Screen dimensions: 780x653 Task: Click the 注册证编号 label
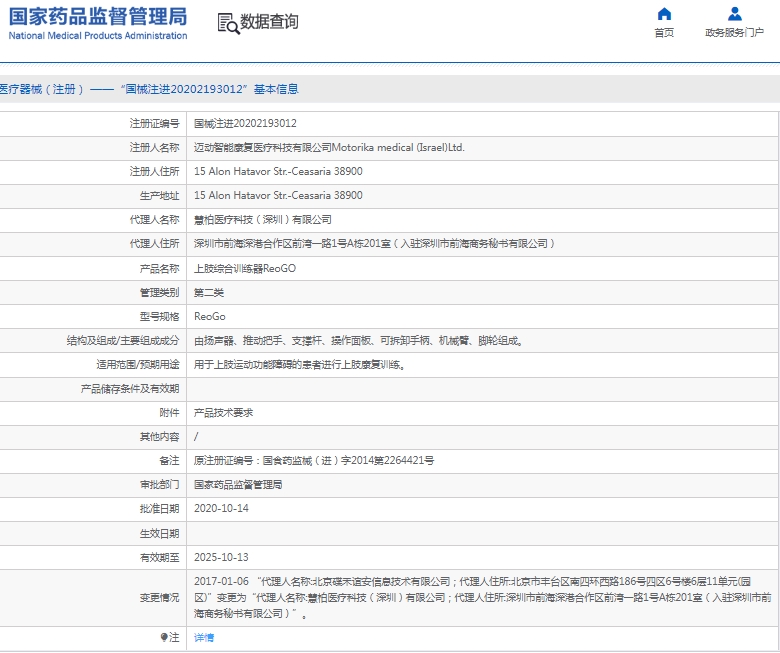(x=154, y=123)
